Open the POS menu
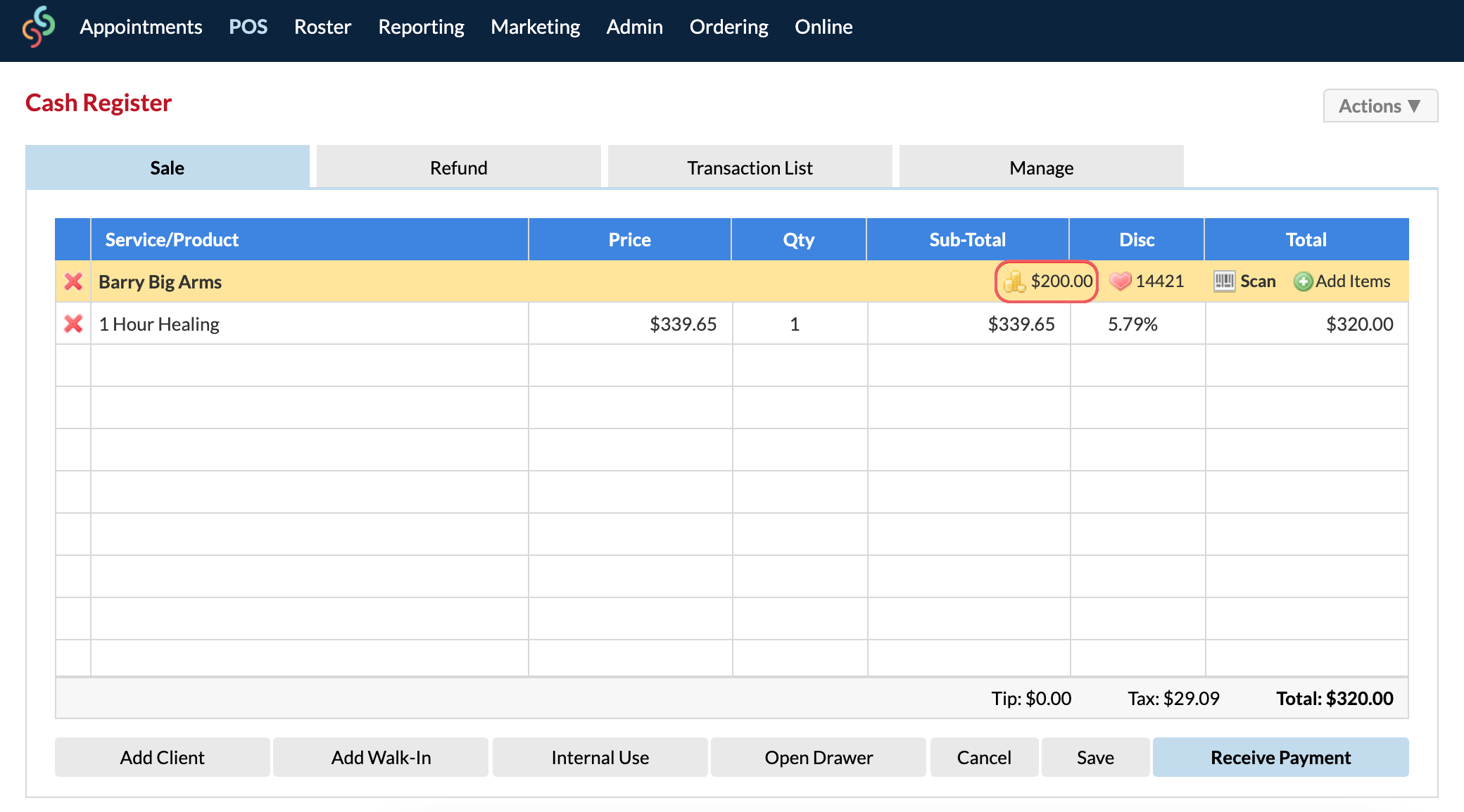Screen dimensions: 1464x812 pyautogui.click(x=248, y=27)
